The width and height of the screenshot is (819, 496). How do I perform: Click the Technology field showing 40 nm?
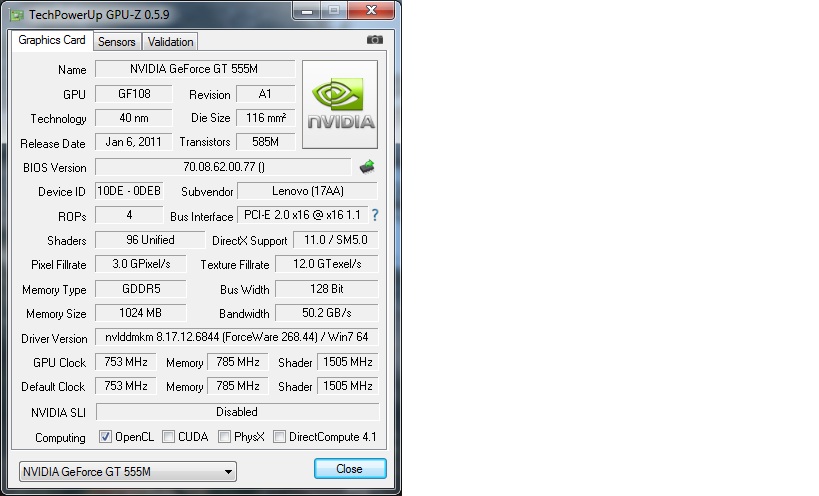click(x=134, y=118)
